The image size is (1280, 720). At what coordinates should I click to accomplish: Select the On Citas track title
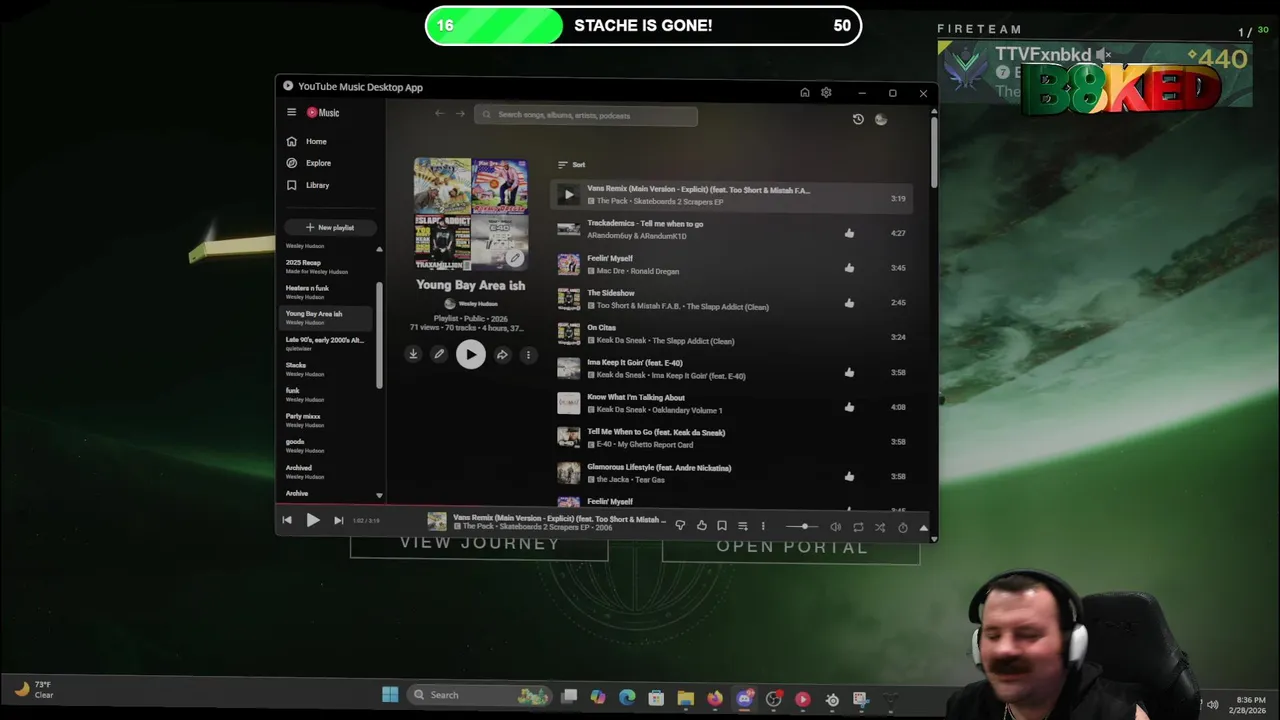(x=601, y=328)
